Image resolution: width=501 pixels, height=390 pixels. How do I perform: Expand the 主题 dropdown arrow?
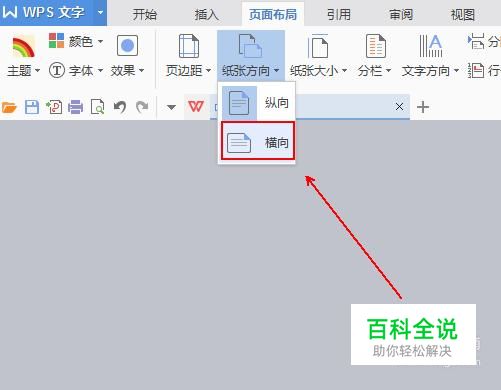pyautogui.click(x=37, y=71)
